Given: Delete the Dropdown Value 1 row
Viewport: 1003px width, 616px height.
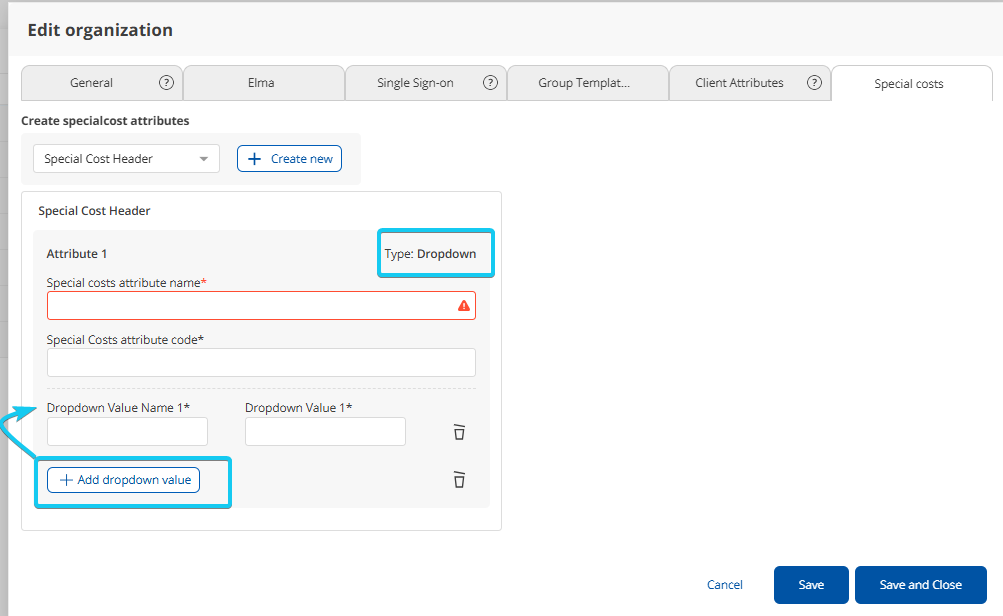Looking at the screenshot, I should pos(459,432).
